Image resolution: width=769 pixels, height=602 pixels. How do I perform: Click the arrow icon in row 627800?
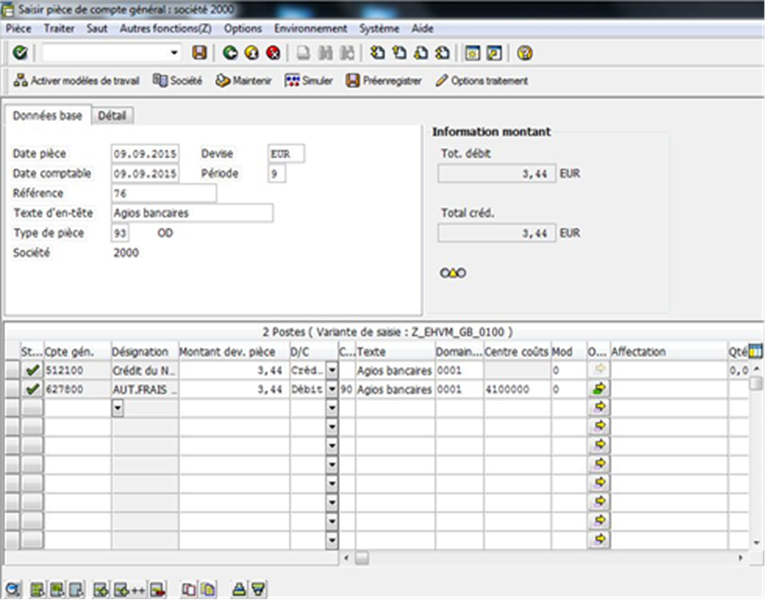[x=599, y=389]
